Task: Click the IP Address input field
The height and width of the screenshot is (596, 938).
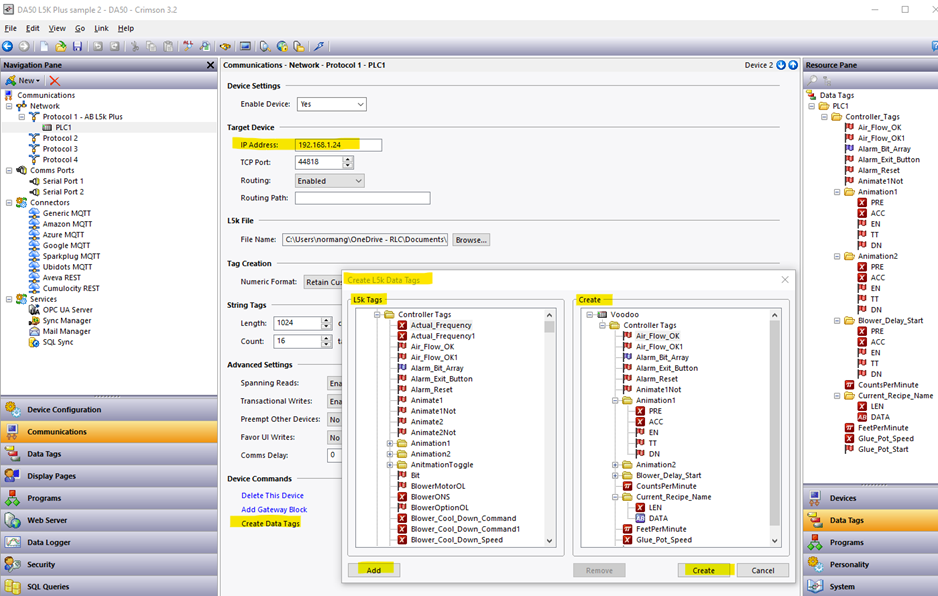Action: [338, 145]
